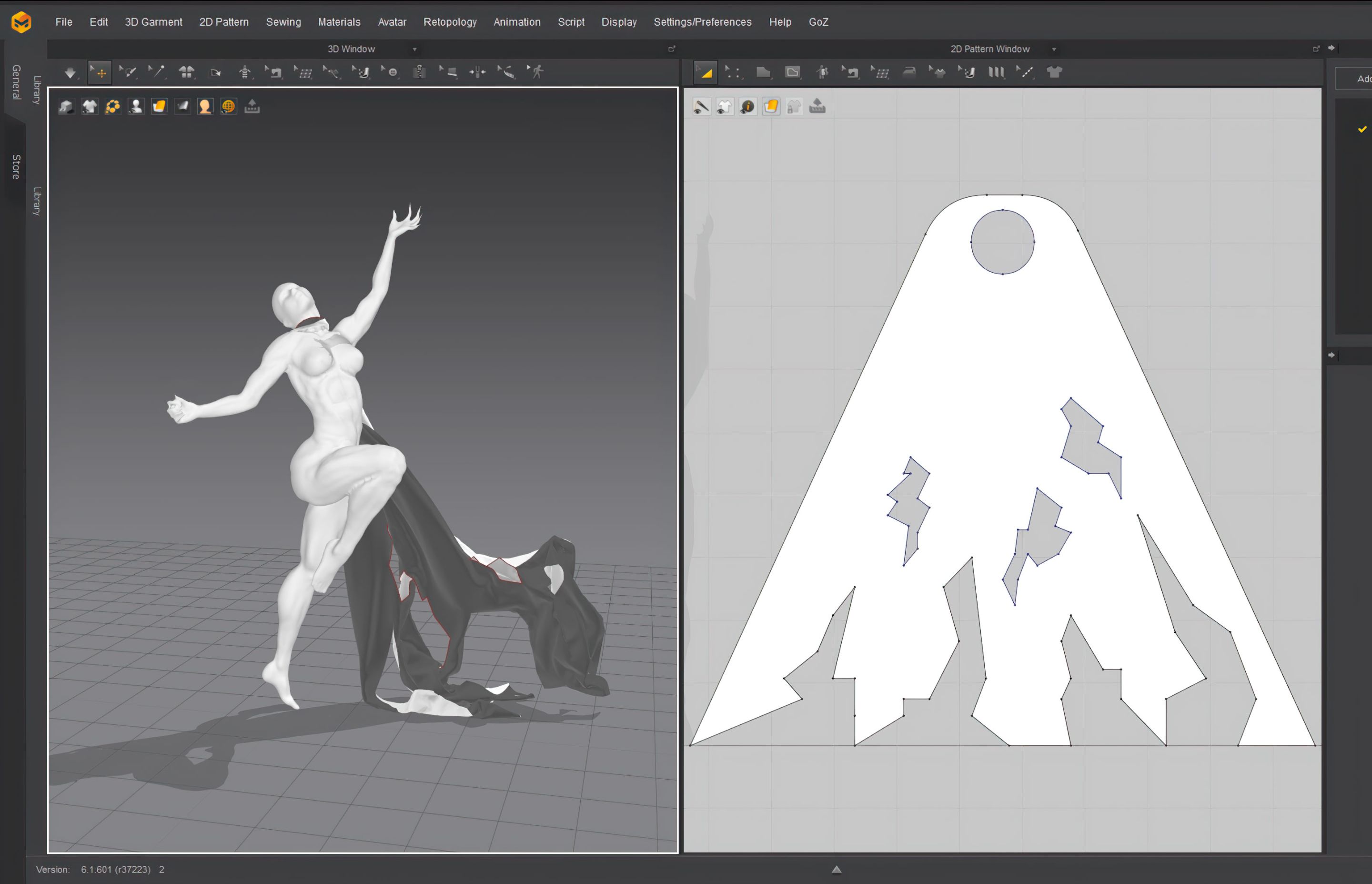1372x884 pixels.
Task: Click the circular neck hole in pattern
Action: pyautogui.click(x=1002, y=242)
